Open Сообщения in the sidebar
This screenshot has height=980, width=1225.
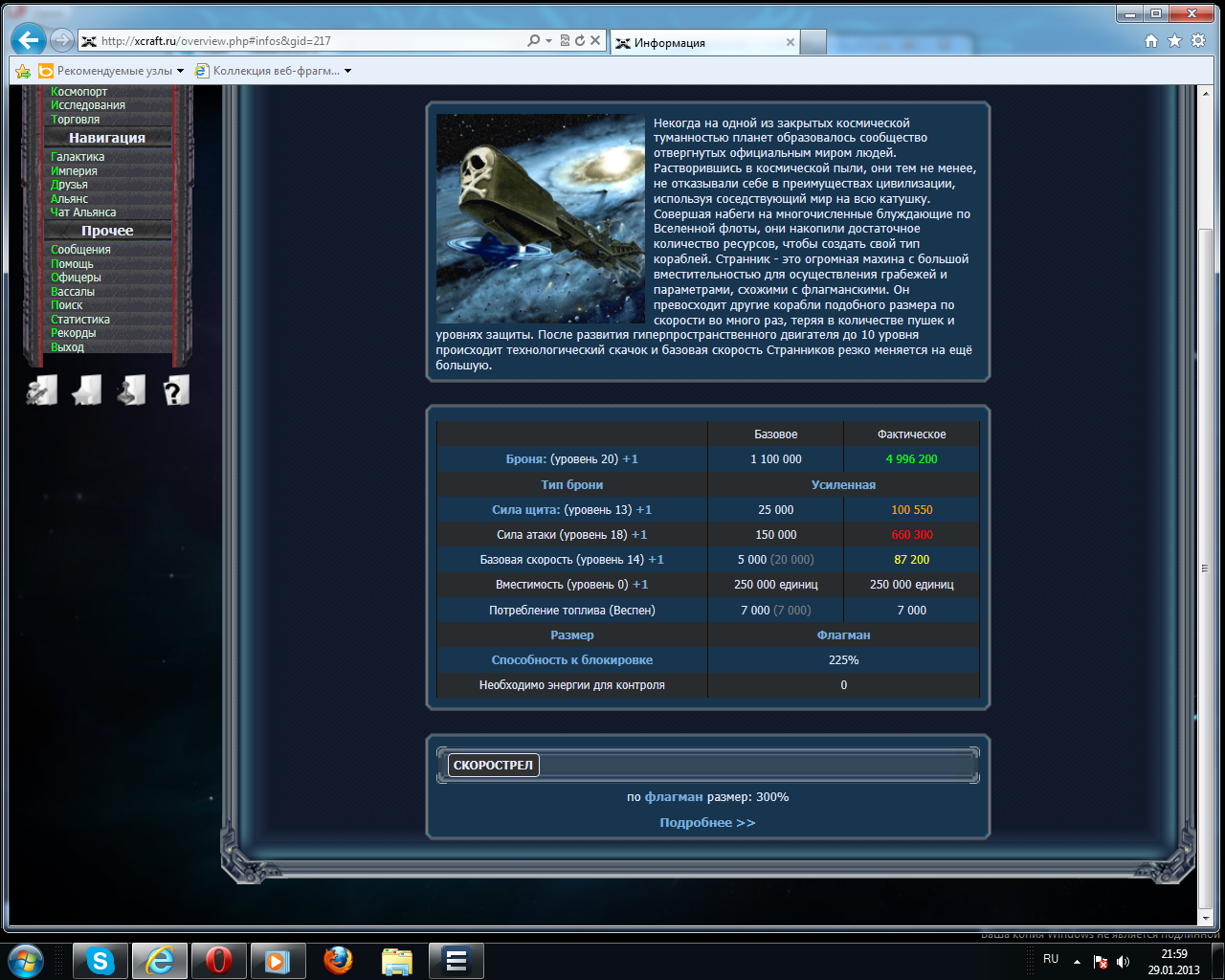[80, 250]
